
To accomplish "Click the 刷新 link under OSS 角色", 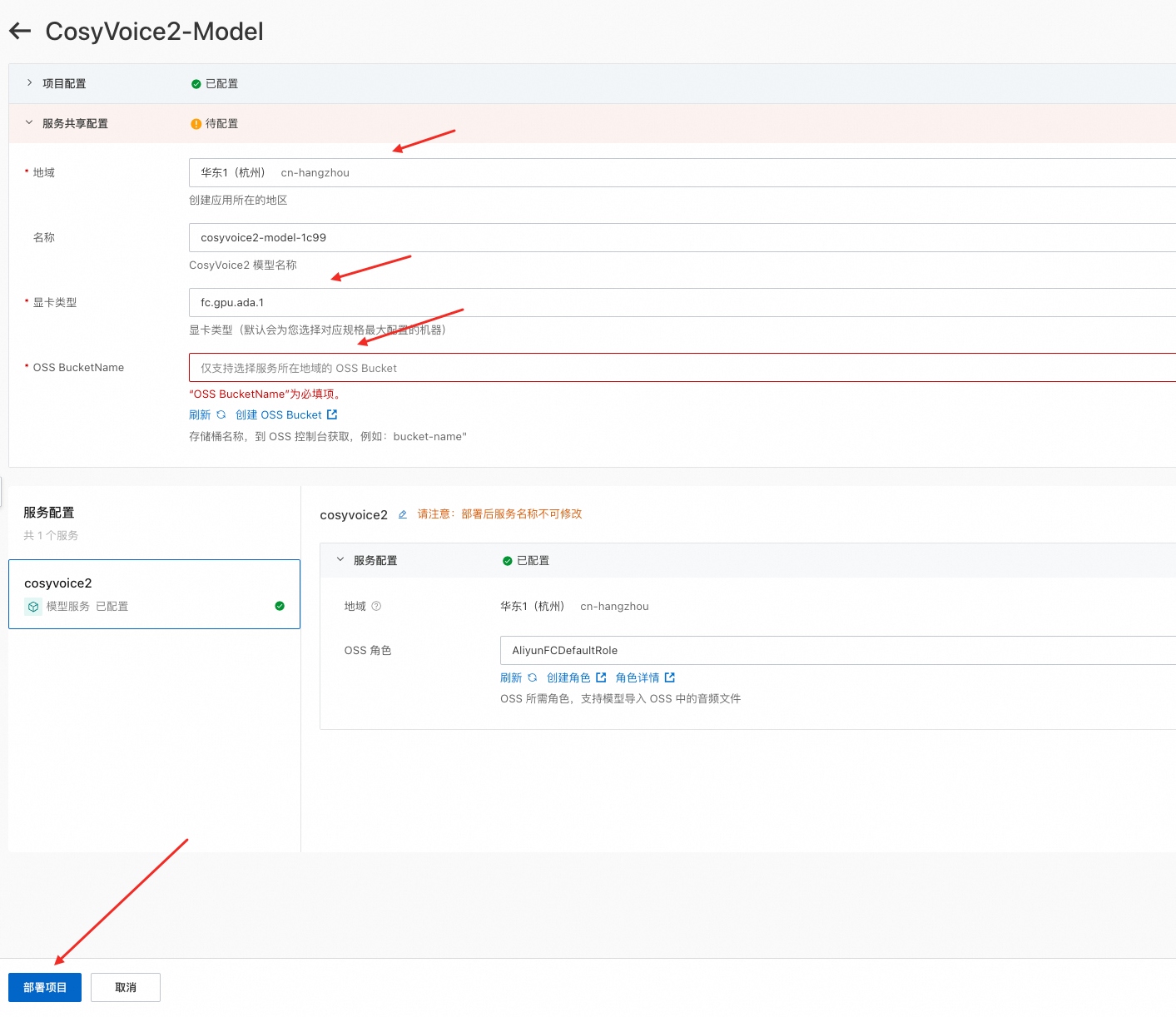I will (x=511, y=677).
